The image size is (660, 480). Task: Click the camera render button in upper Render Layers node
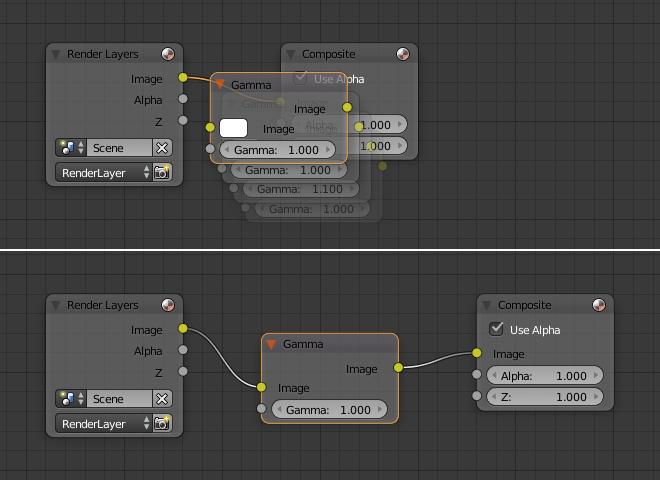(x=162, y=173)
